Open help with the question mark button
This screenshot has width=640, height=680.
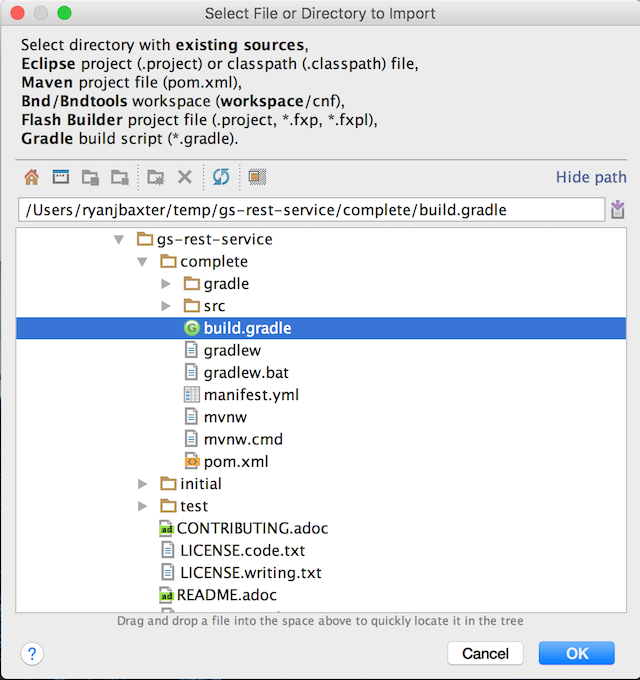pyautogui.click(x=32, y=654)
